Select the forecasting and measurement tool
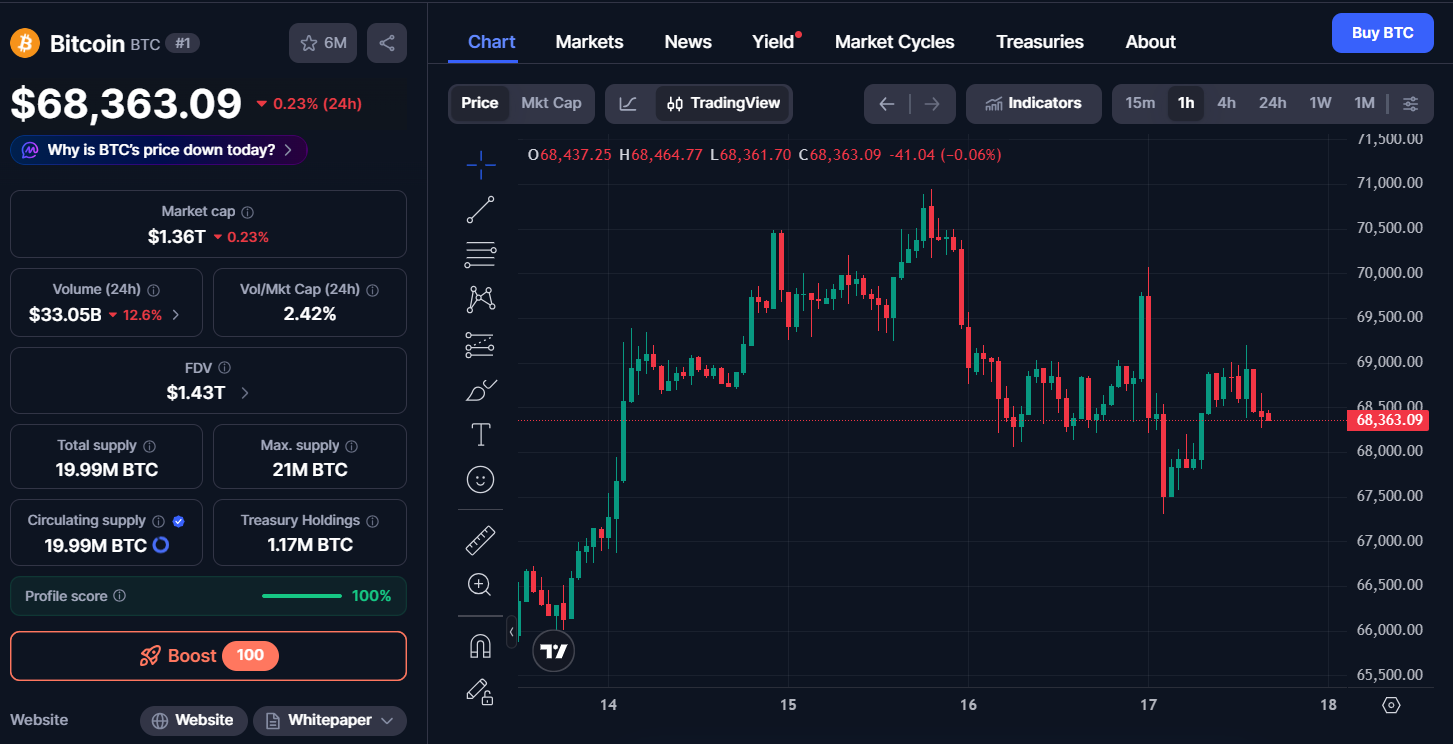 (481, 345)
